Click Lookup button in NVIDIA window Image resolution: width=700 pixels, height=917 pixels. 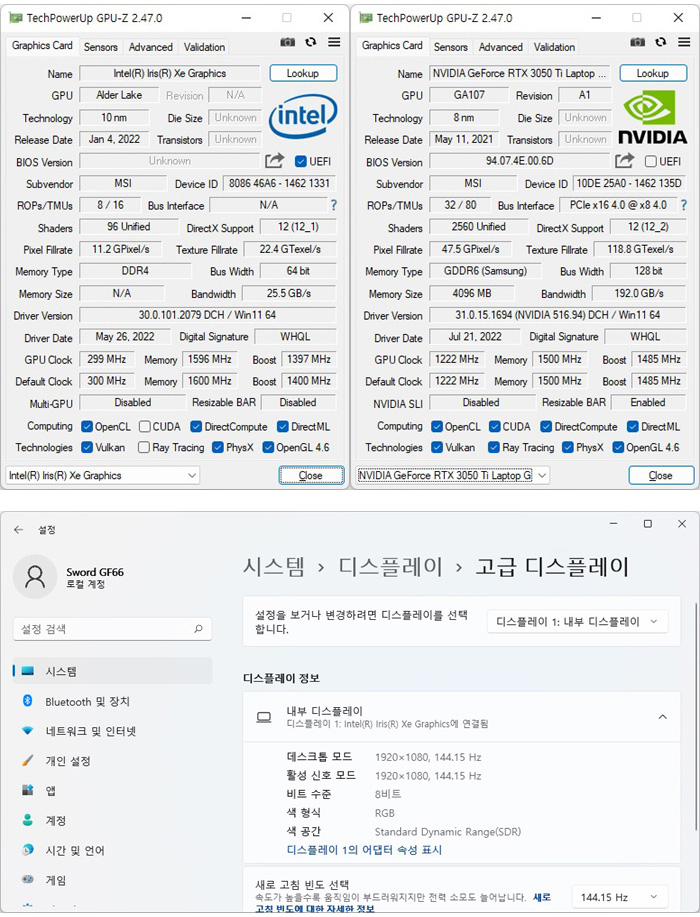653,73
